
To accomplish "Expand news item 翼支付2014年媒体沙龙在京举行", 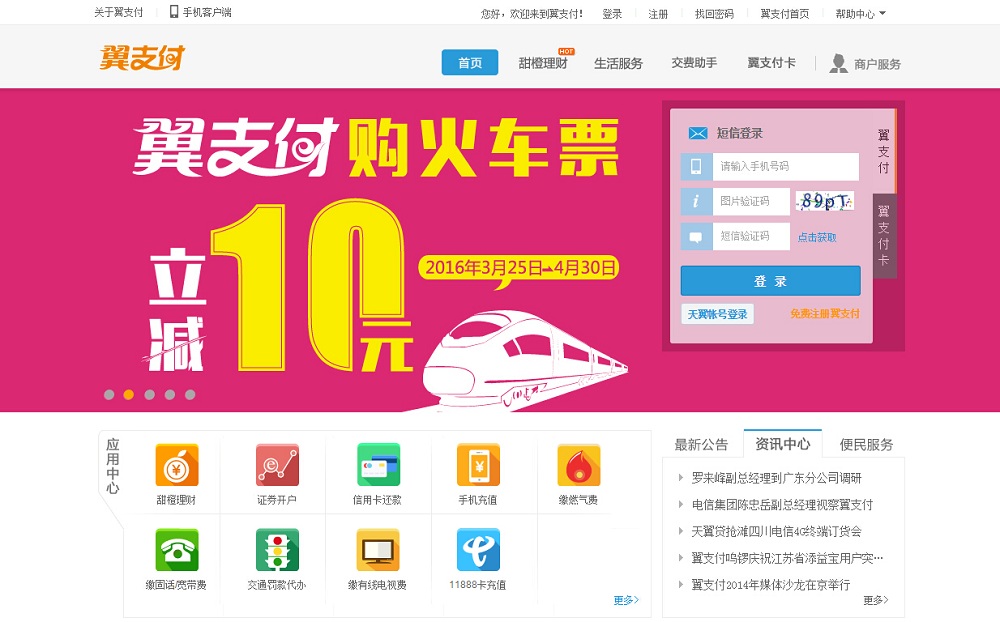I will 771,585.
